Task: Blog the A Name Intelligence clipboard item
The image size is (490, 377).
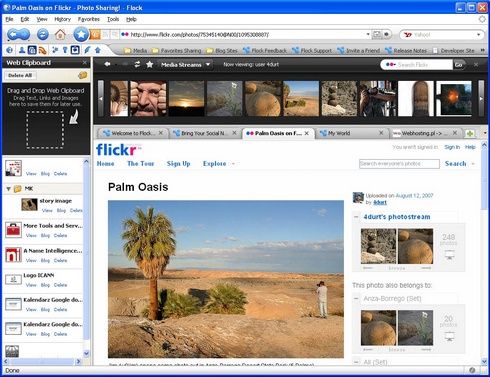Action: 45,260
